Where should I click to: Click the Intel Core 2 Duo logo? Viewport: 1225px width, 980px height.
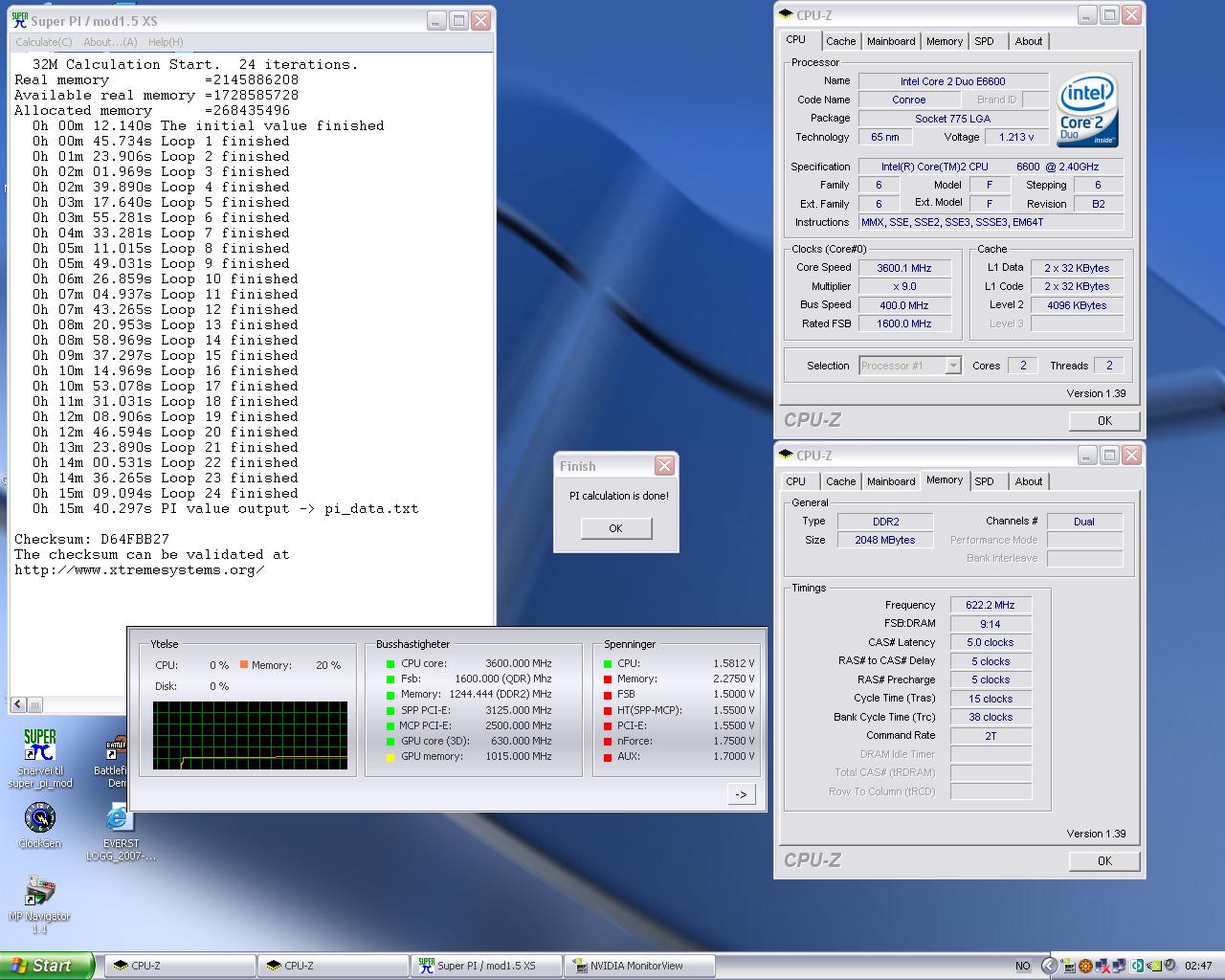[x=1088, y=110]
